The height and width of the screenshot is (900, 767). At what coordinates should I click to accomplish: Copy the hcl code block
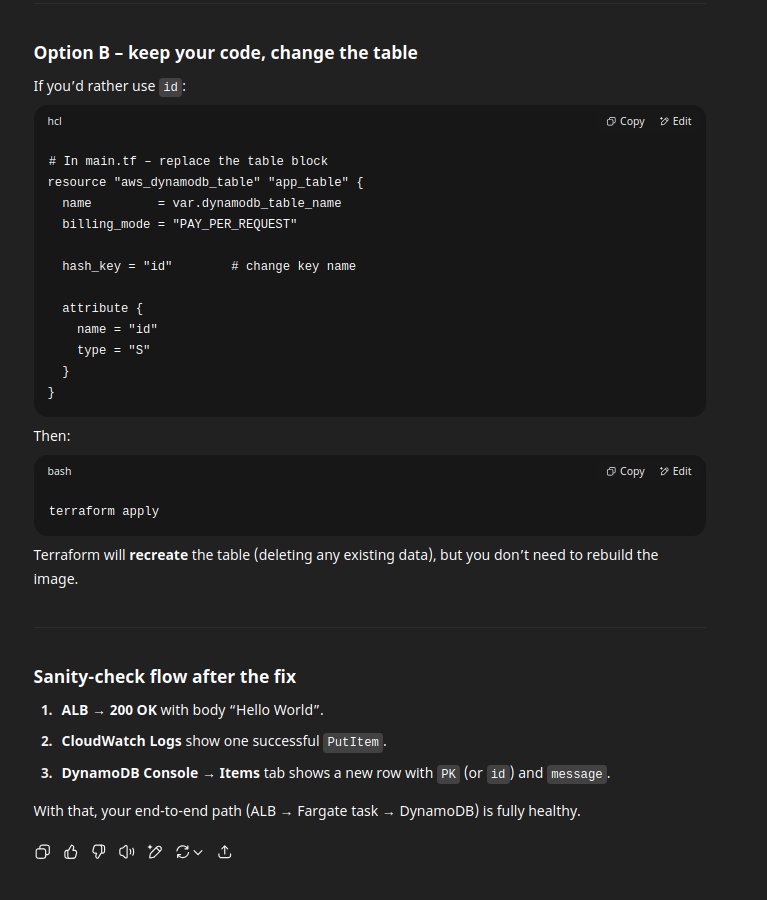(x=625, y=121)
